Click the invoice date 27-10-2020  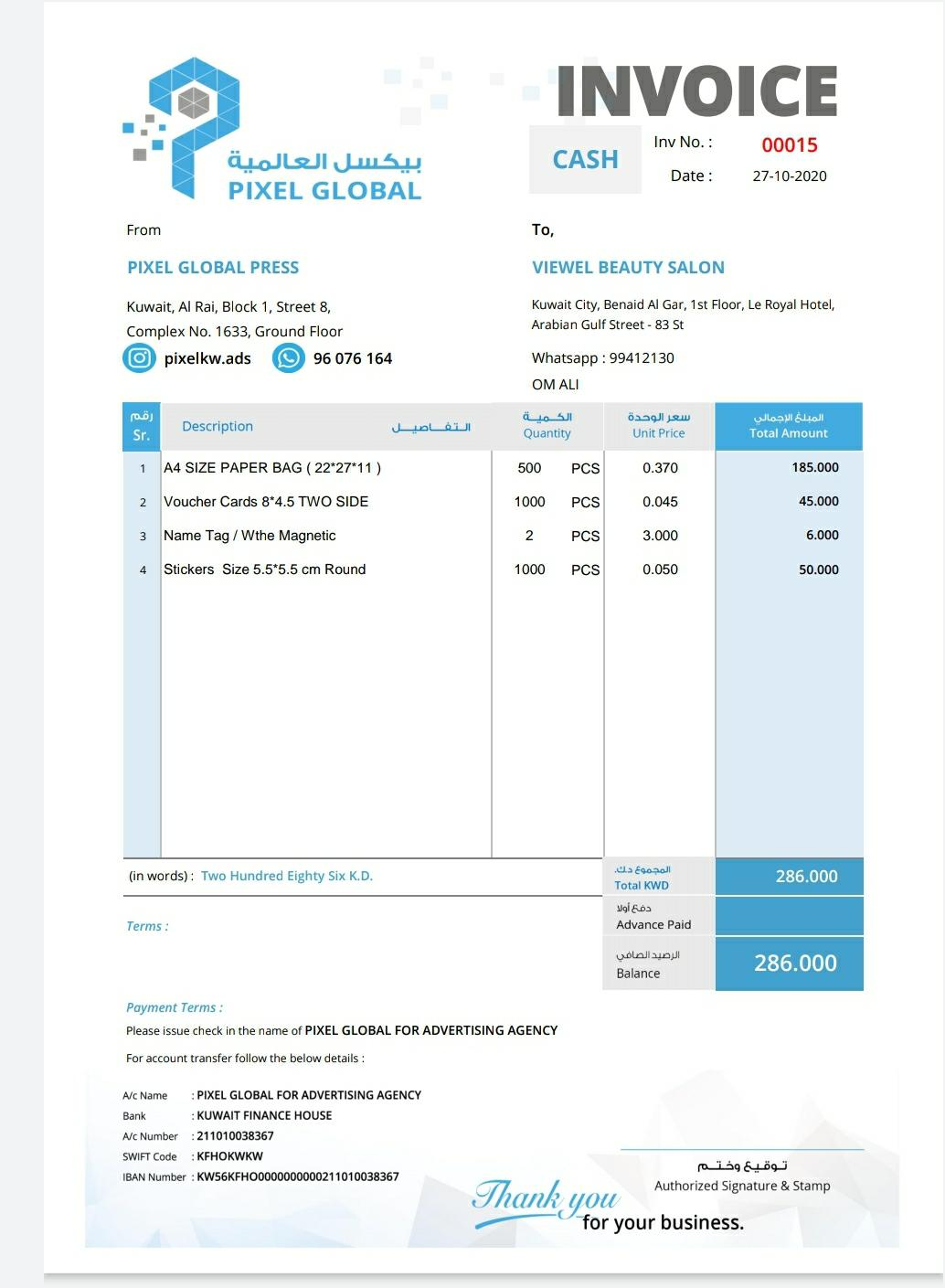point(790,176)
